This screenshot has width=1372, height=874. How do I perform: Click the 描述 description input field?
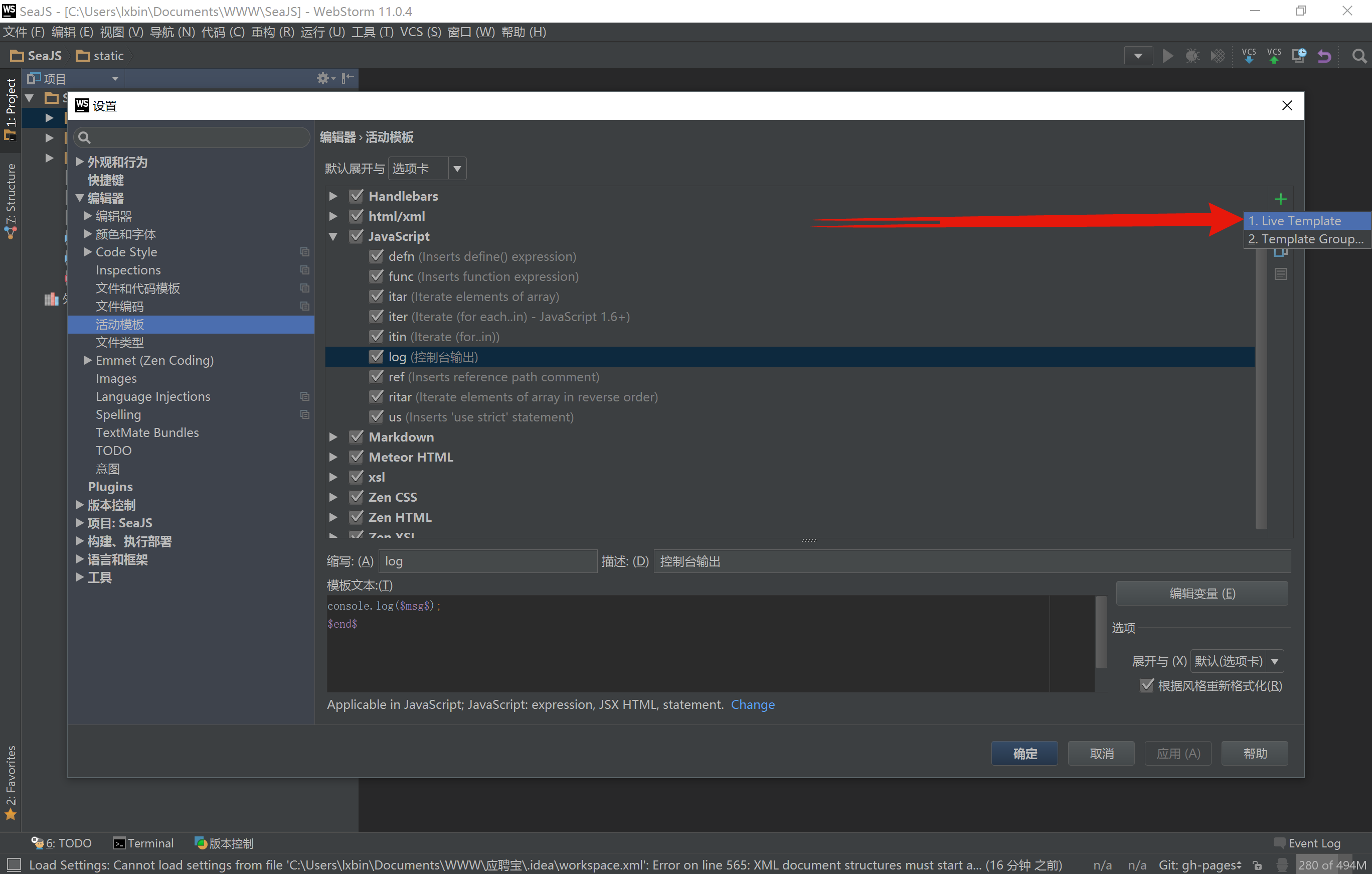972,561
